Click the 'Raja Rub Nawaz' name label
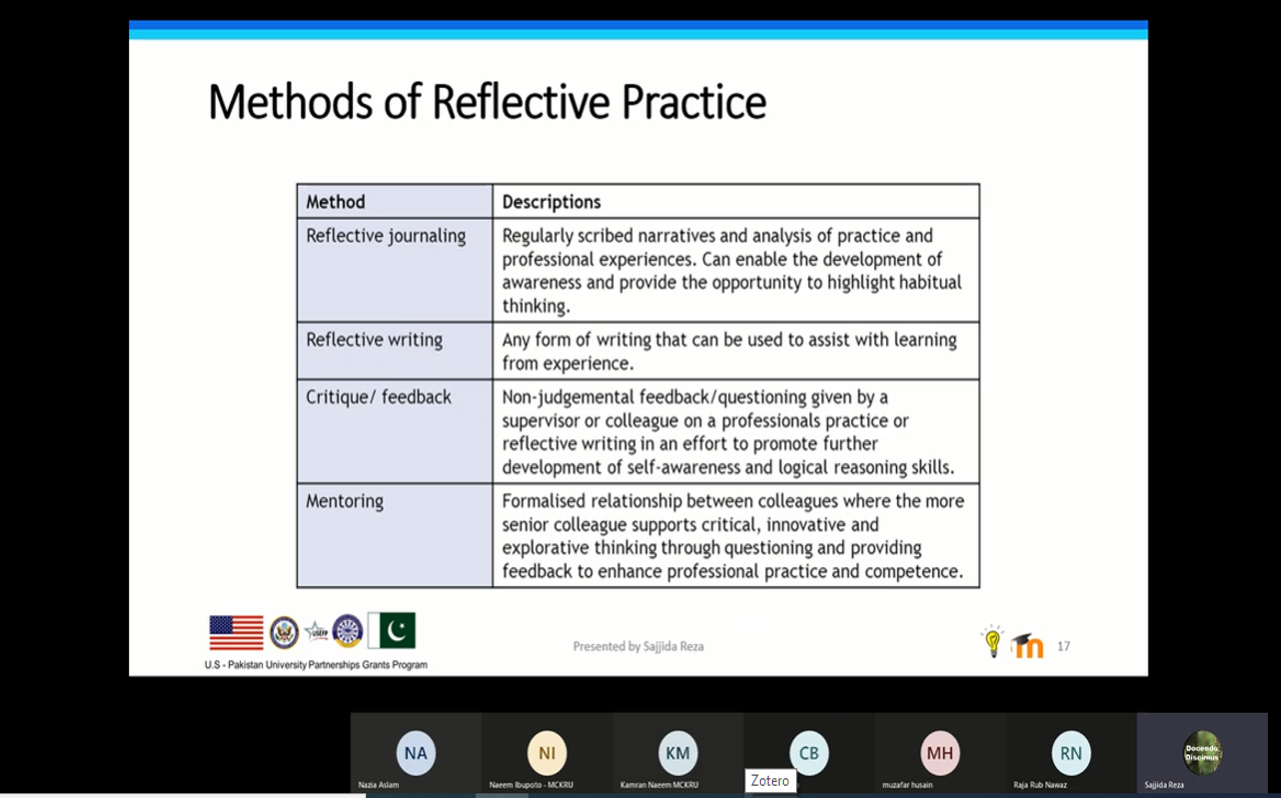Image resolution: width=1281 pixels, height=798 pixels. coord(1040,785)
